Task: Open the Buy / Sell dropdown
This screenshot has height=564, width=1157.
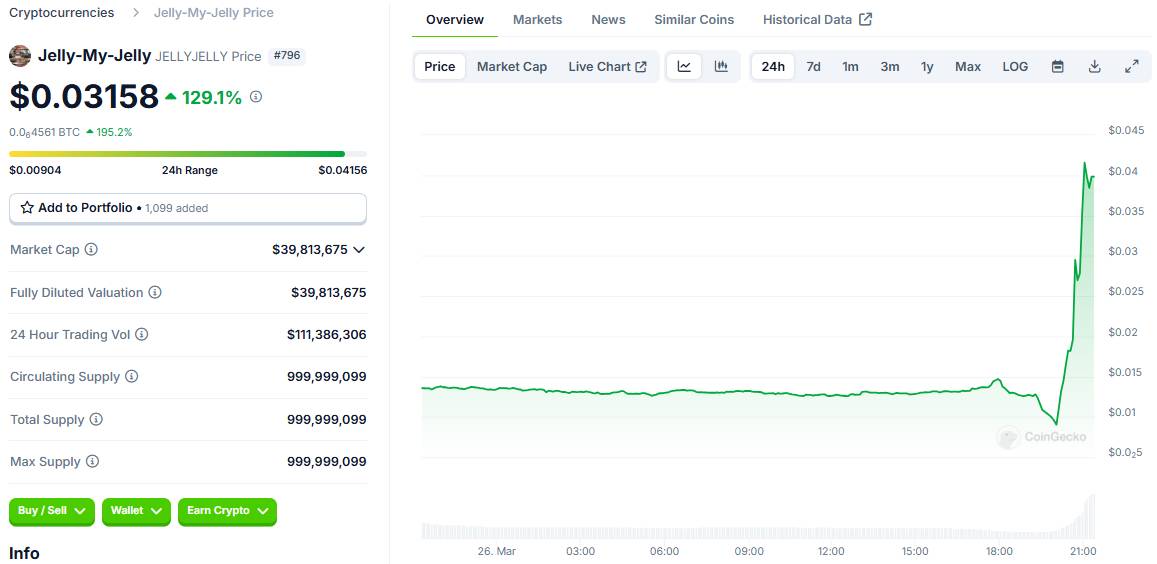Action: pos(52,511)
